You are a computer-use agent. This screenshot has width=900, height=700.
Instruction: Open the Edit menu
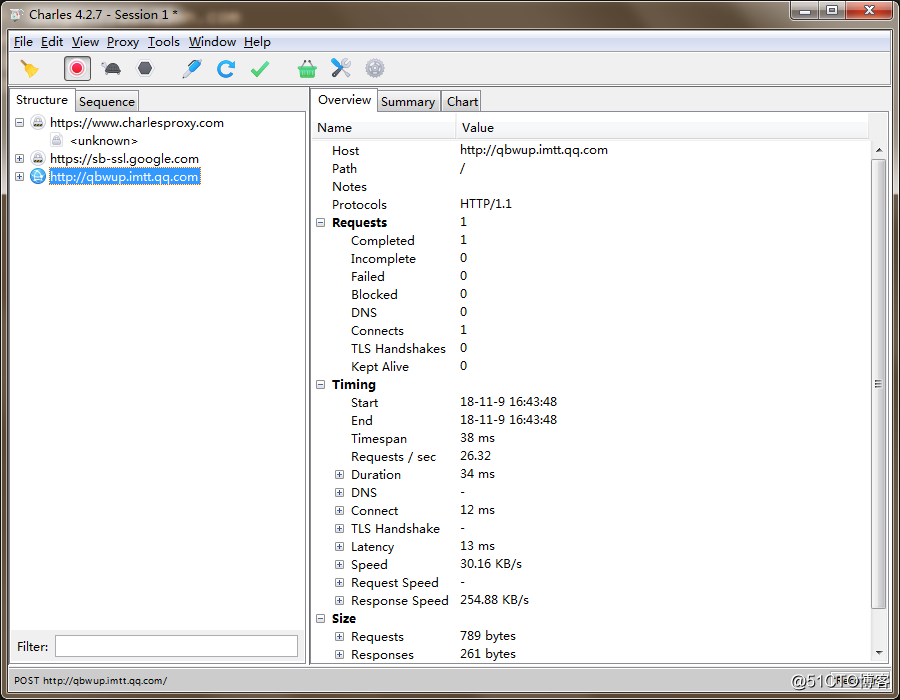tap(52, 42)
